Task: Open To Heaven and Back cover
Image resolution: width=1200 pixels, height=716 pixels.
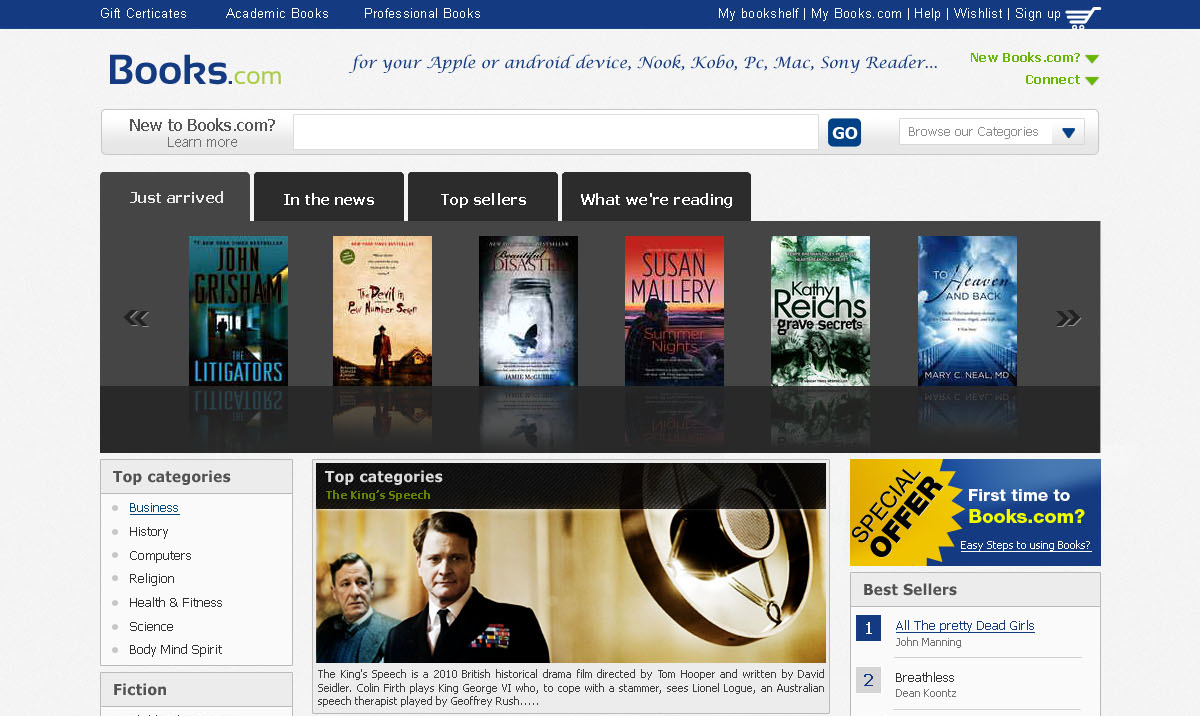Action: point(967,311)
